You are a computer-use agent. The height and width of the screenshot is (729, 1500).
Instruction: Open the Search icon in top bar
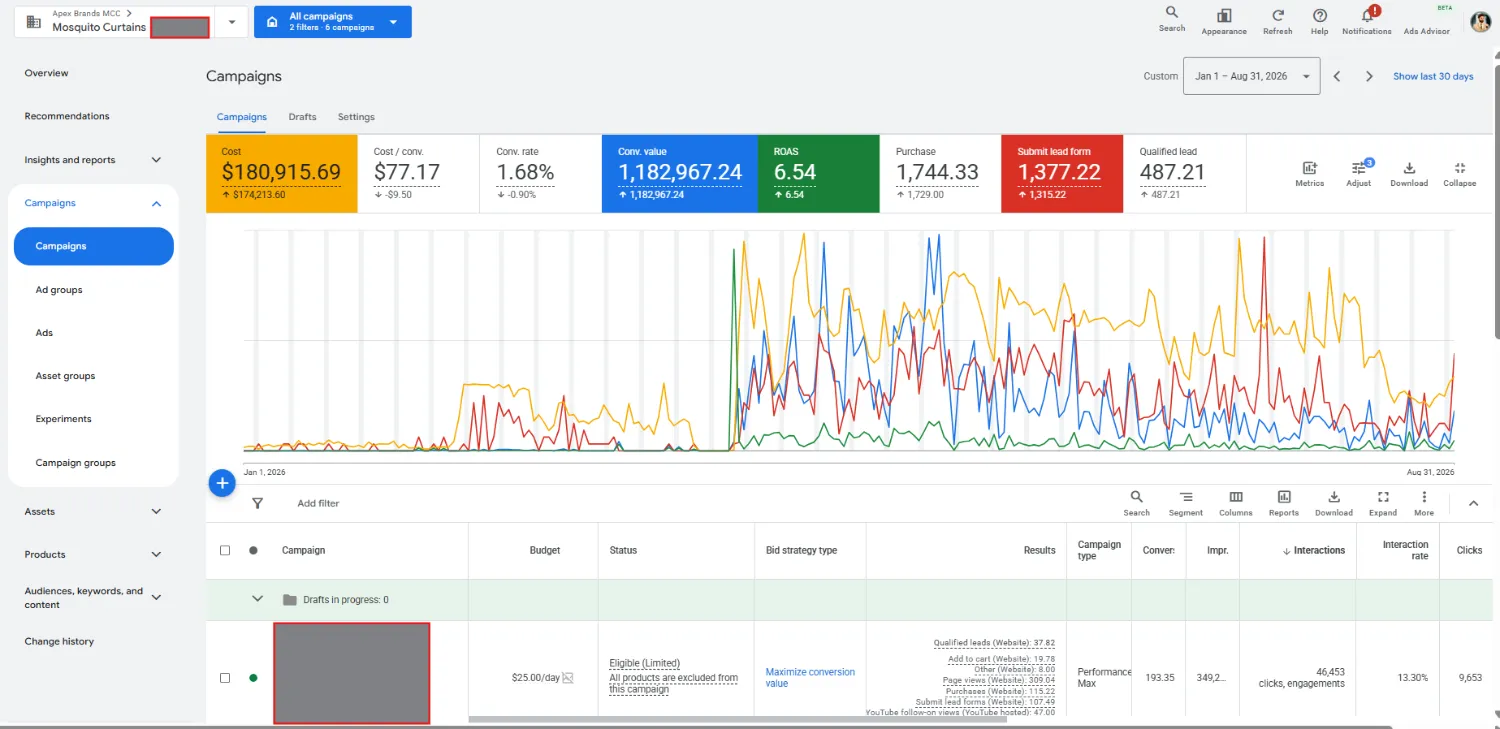pyautogui.click(x=1171, y=19)
